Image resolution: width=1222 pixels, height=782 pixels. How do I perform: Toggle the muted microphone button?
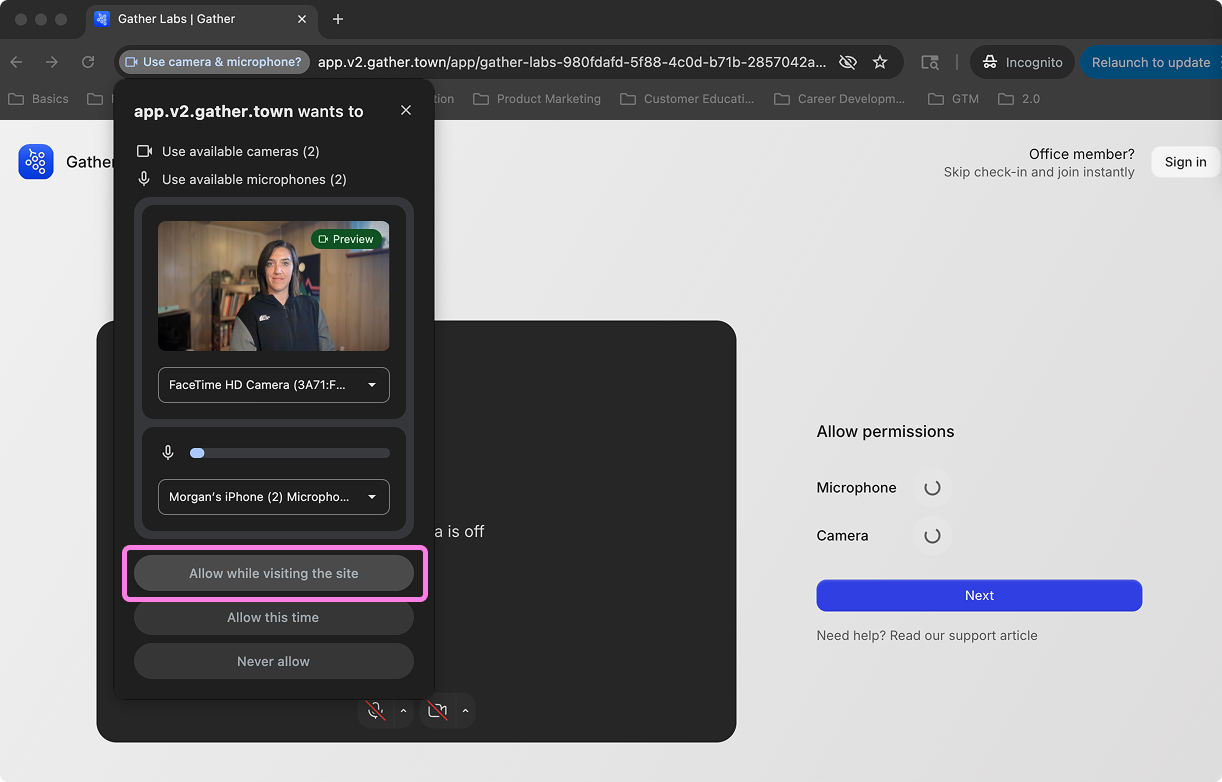(x=376, y=711)
